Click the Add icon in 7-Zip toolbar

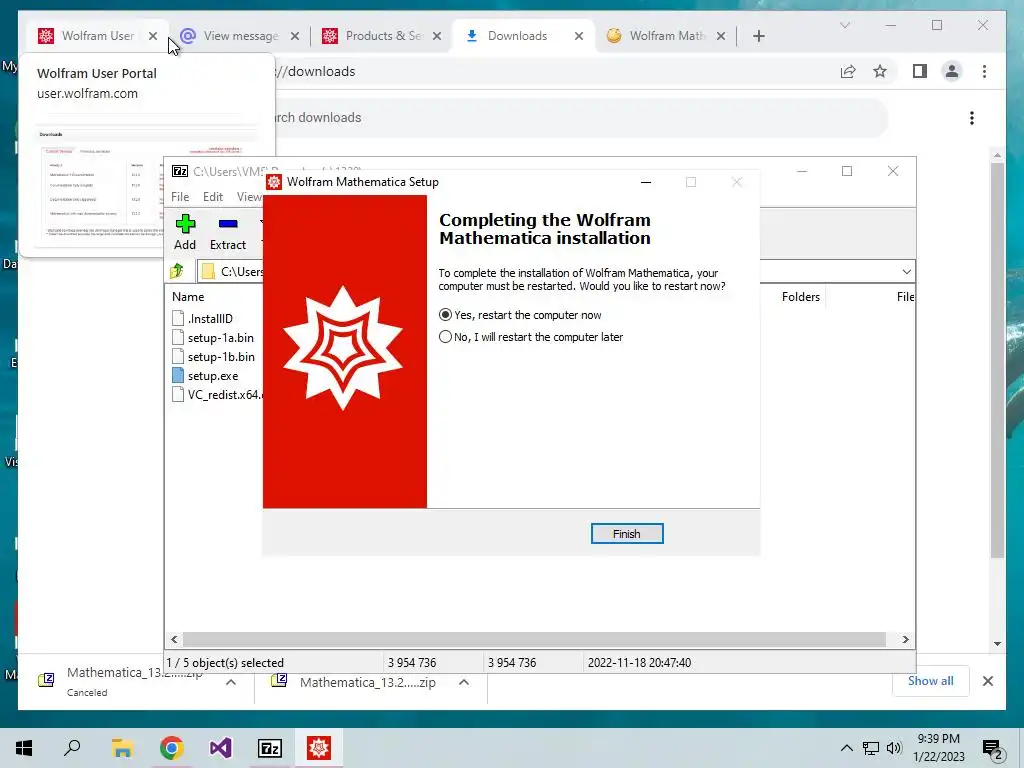pos(185,232)
